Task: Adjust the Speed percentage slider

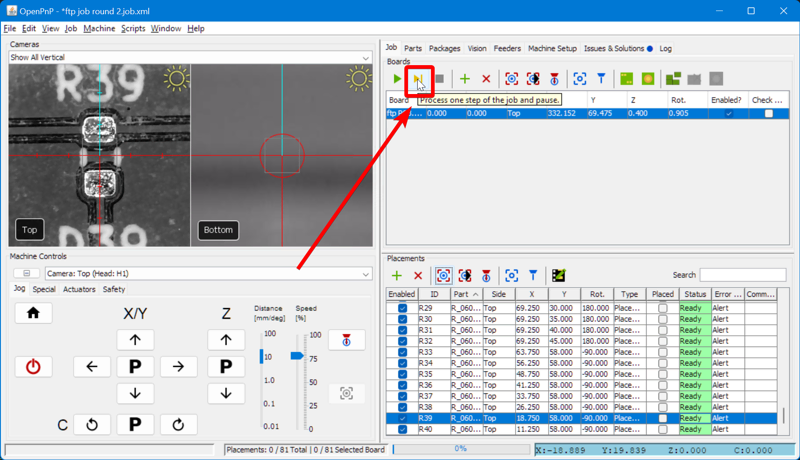Action: pyautogui.click(x=296, y=355)
